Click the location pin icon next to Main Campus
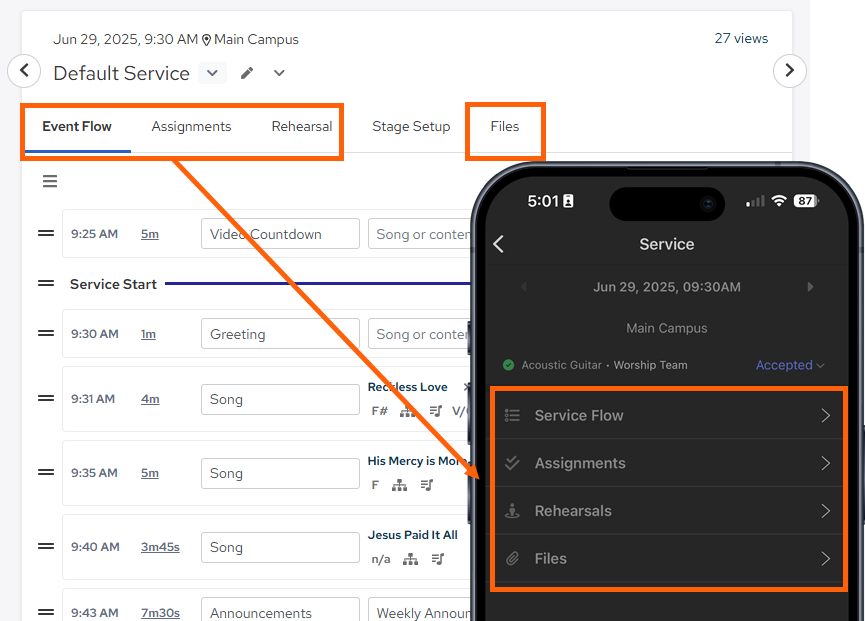The image size is (865, 621). click(x=205, y=40)
